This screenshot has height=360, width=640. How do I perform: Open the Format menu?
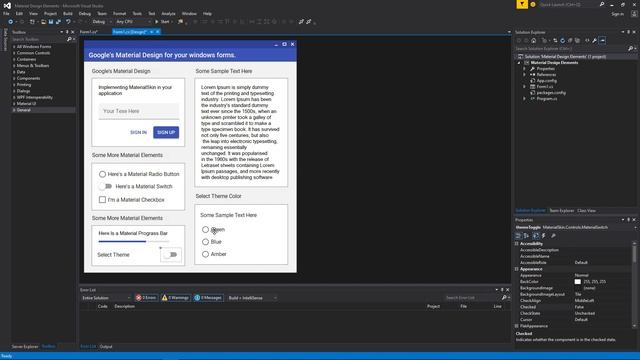pos(119,13)
